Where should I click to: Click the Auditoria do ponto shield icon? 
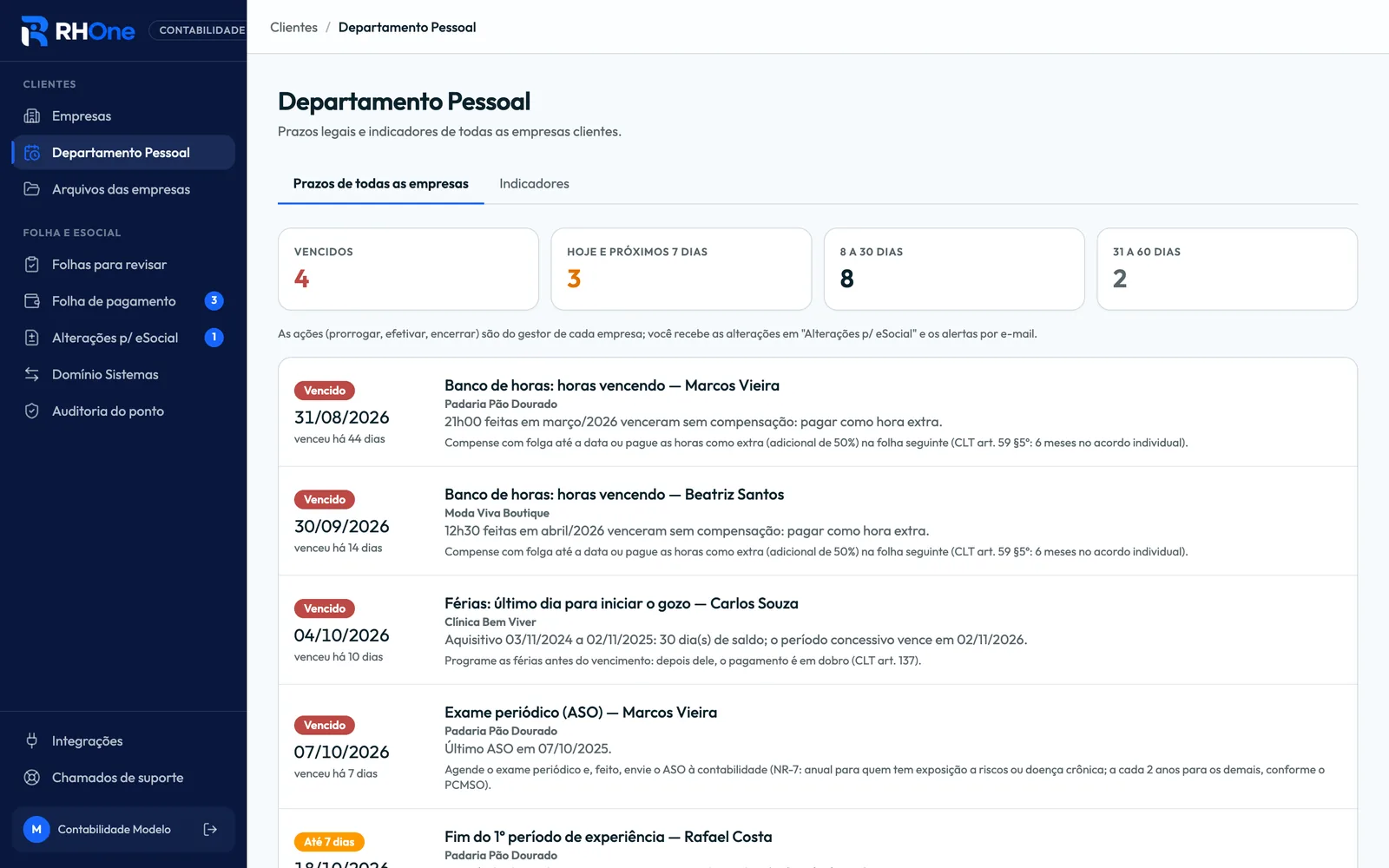[x=32, y=411]
